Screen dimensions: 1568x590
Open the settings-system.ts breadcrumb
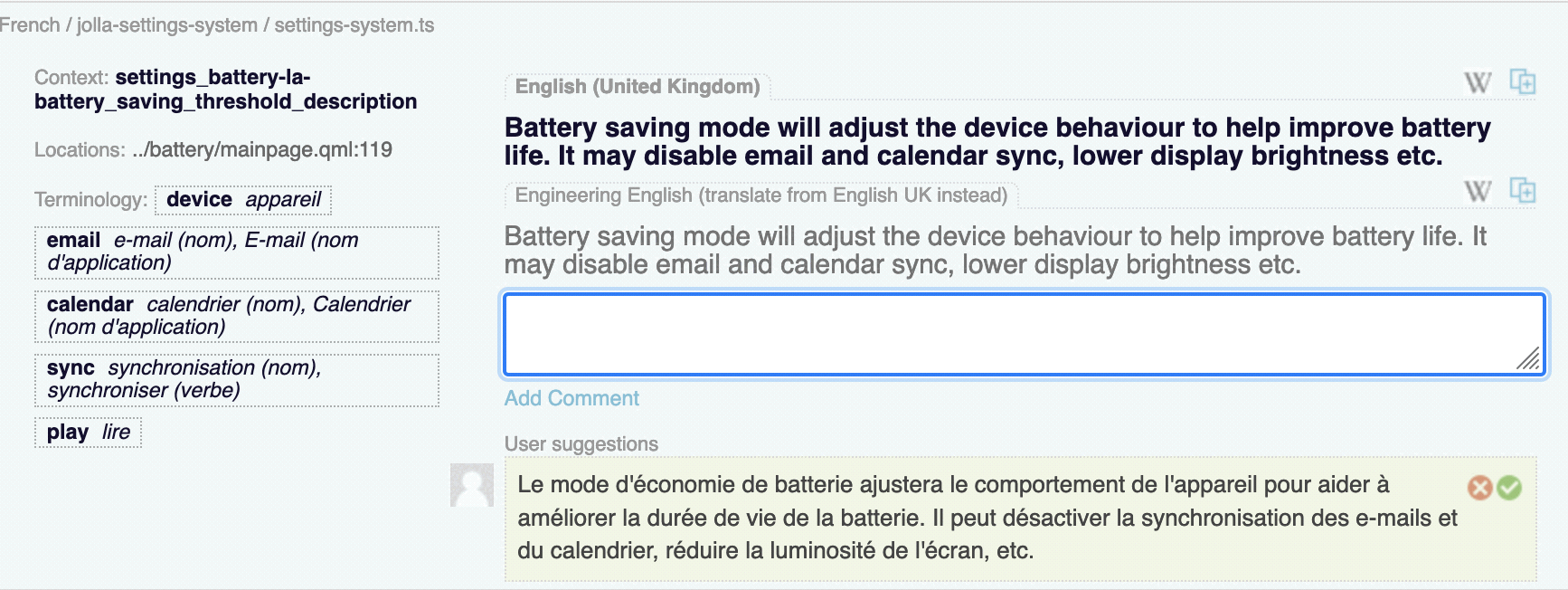(354, 25)
